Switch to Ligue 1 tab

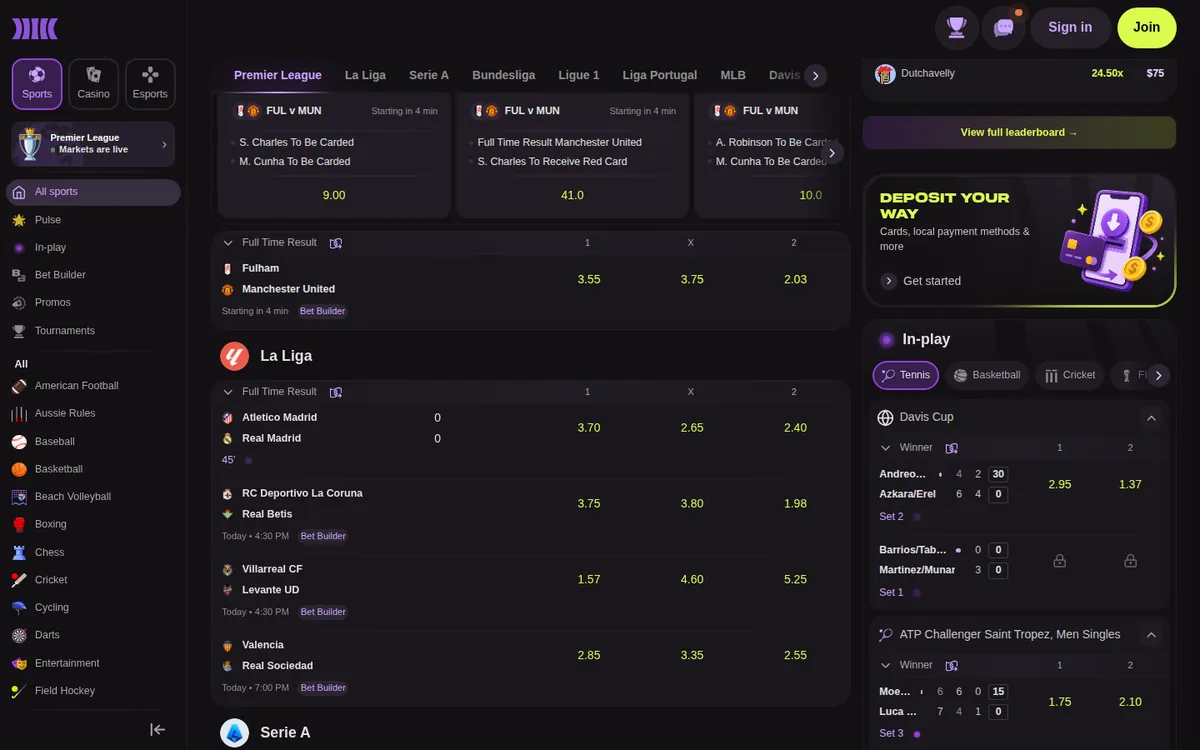[579, 75]
